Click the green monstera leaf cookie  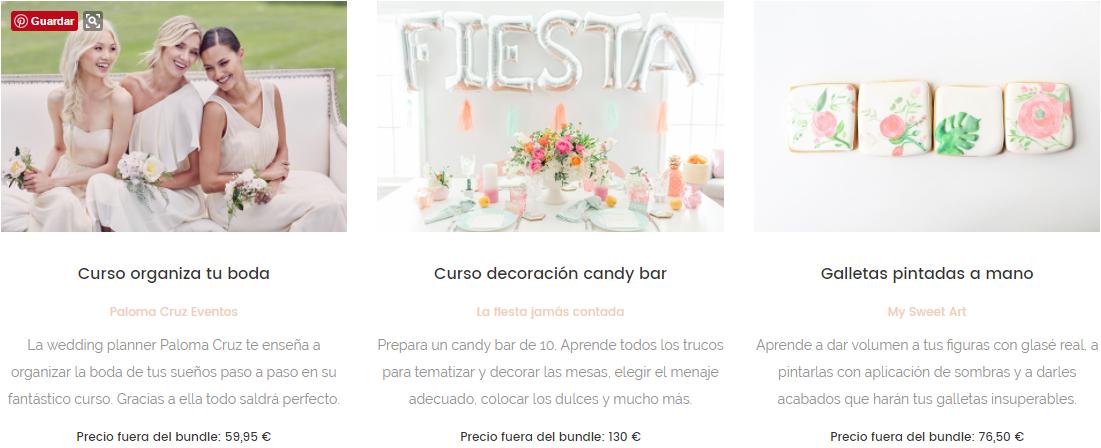click(x=969, y=121)
